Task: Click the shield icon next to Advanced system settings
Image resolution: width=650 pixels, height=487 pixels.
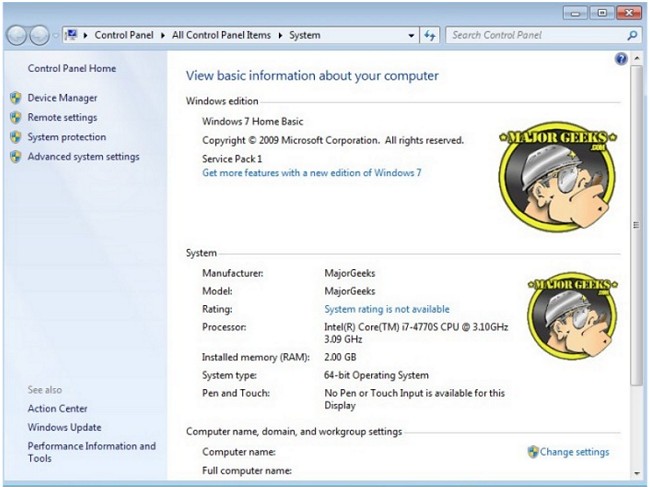Action: point(16,157)
